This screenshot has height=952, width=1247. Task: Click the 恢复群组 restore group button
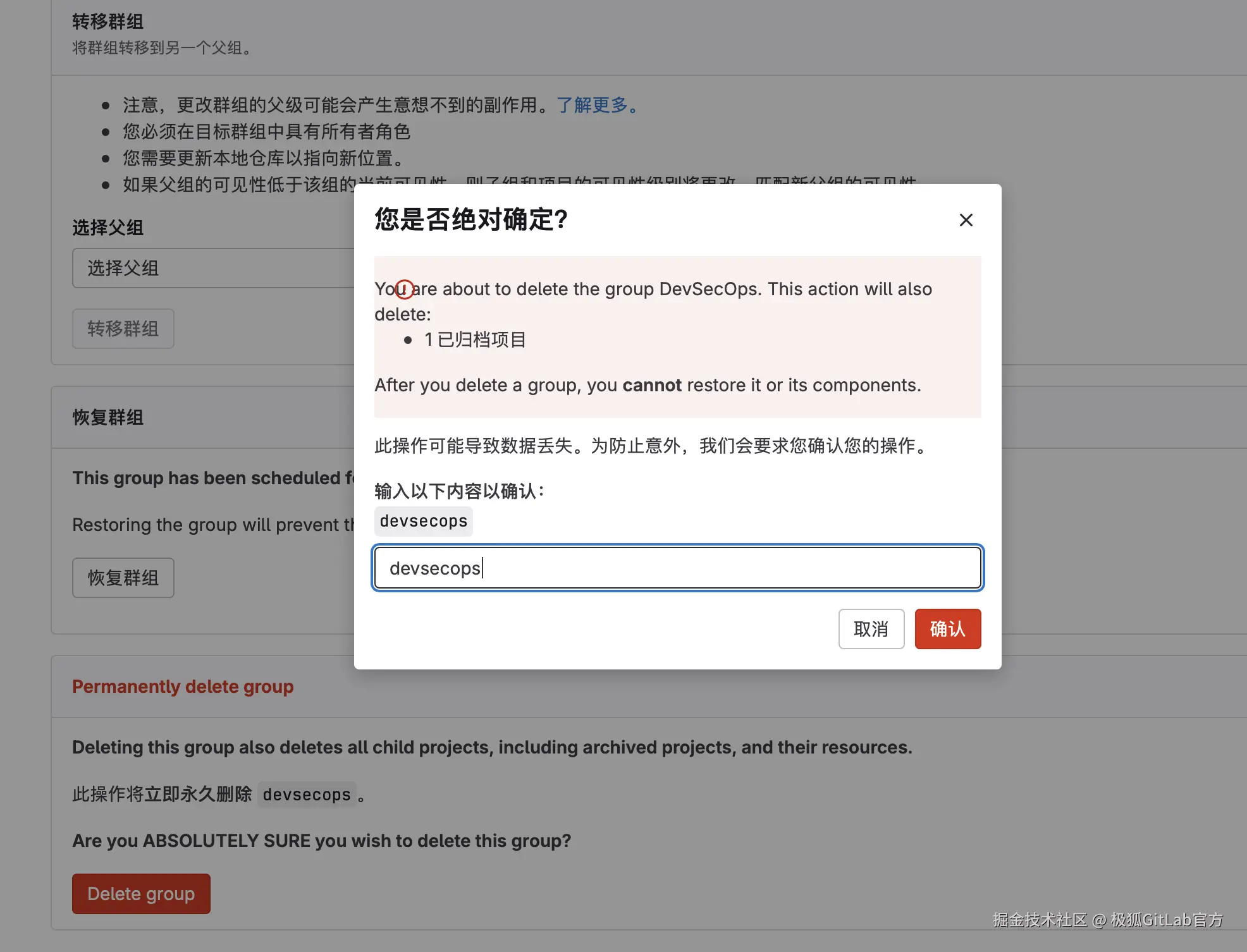(x=123, y=577)
